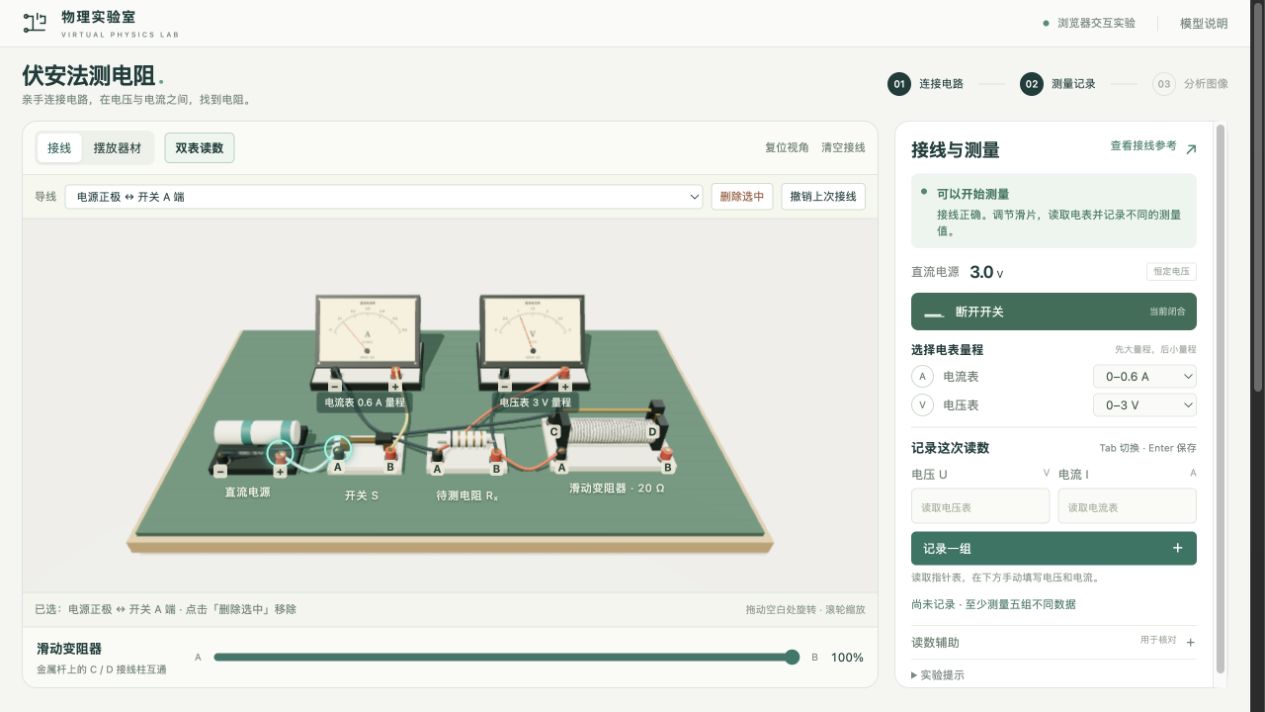Viewport: 1265px width, 712px height.
Task: Go to step 01 连接电路
Action: (x=926, y=84)
